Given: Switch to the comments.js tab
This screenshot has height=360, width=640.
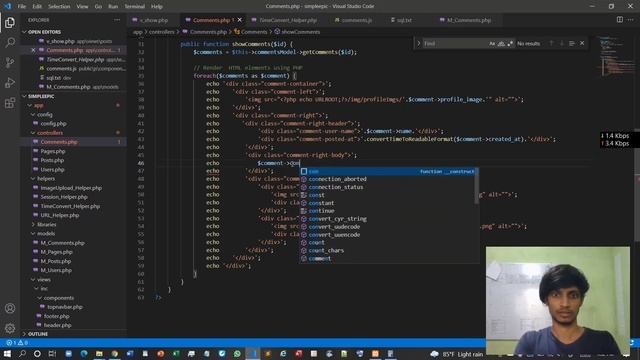Looking at the screenshot, I should point(356,20).
